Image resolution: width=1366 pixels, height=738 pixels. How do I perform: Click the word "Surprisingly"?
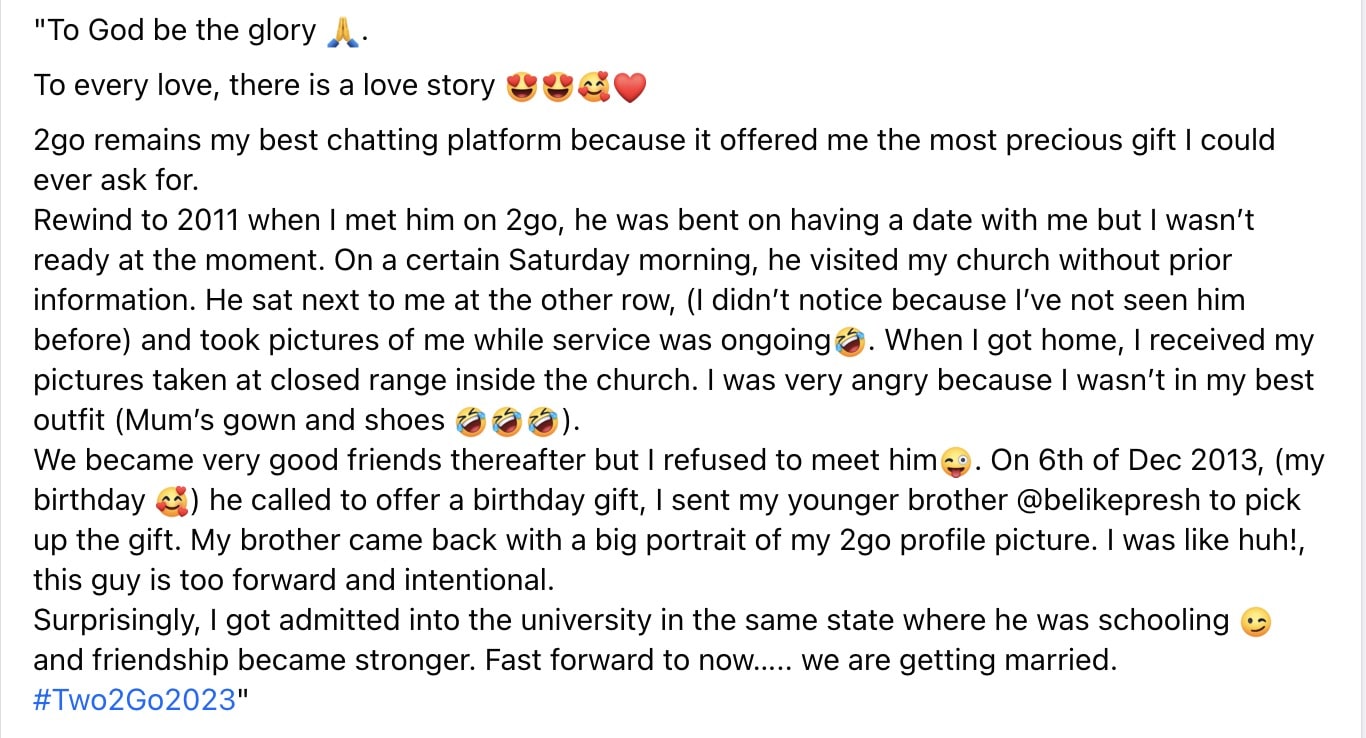[x=116, y=620]
